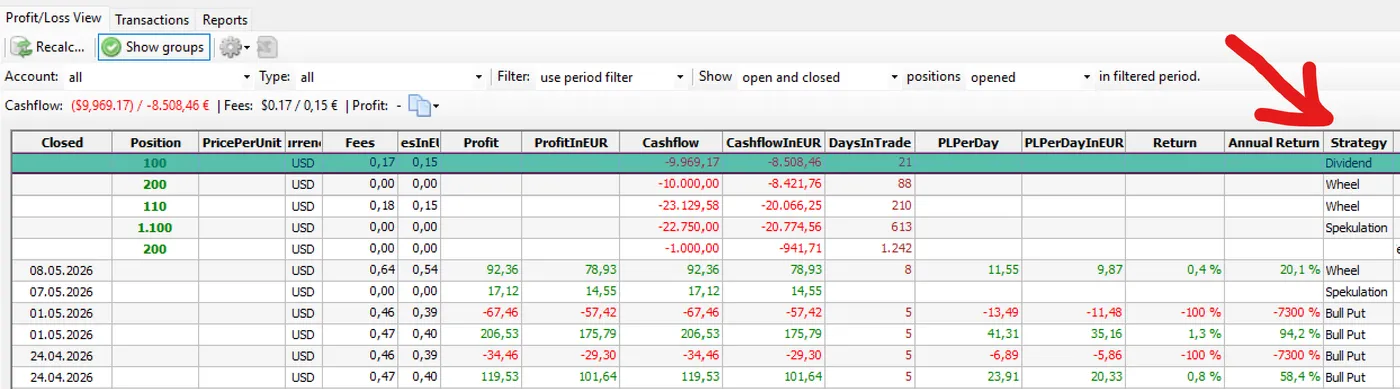Sort by the Closed column header
The image size is (1400, 389).
point(62,142)
